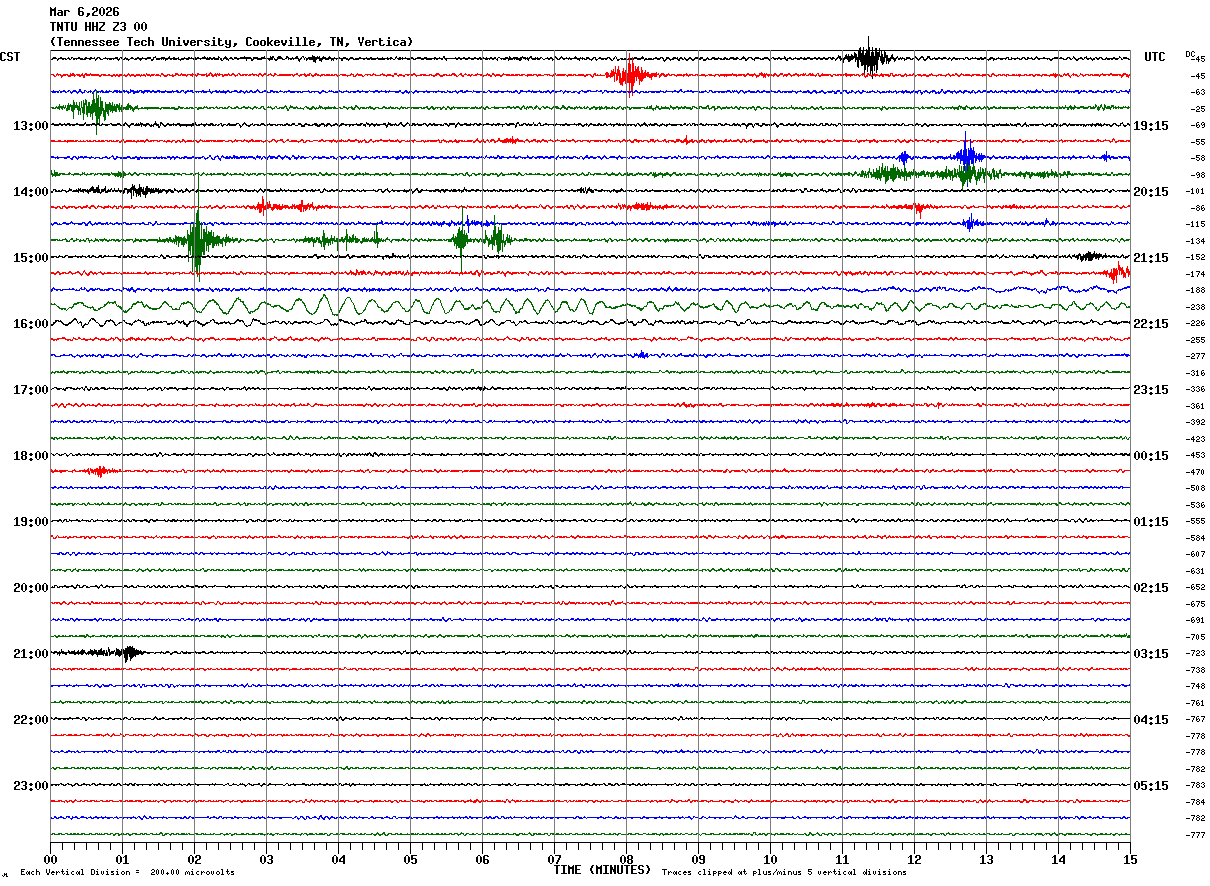Click the Tennessee Tech University station description
1210x886 pixels.
(231, 42)
